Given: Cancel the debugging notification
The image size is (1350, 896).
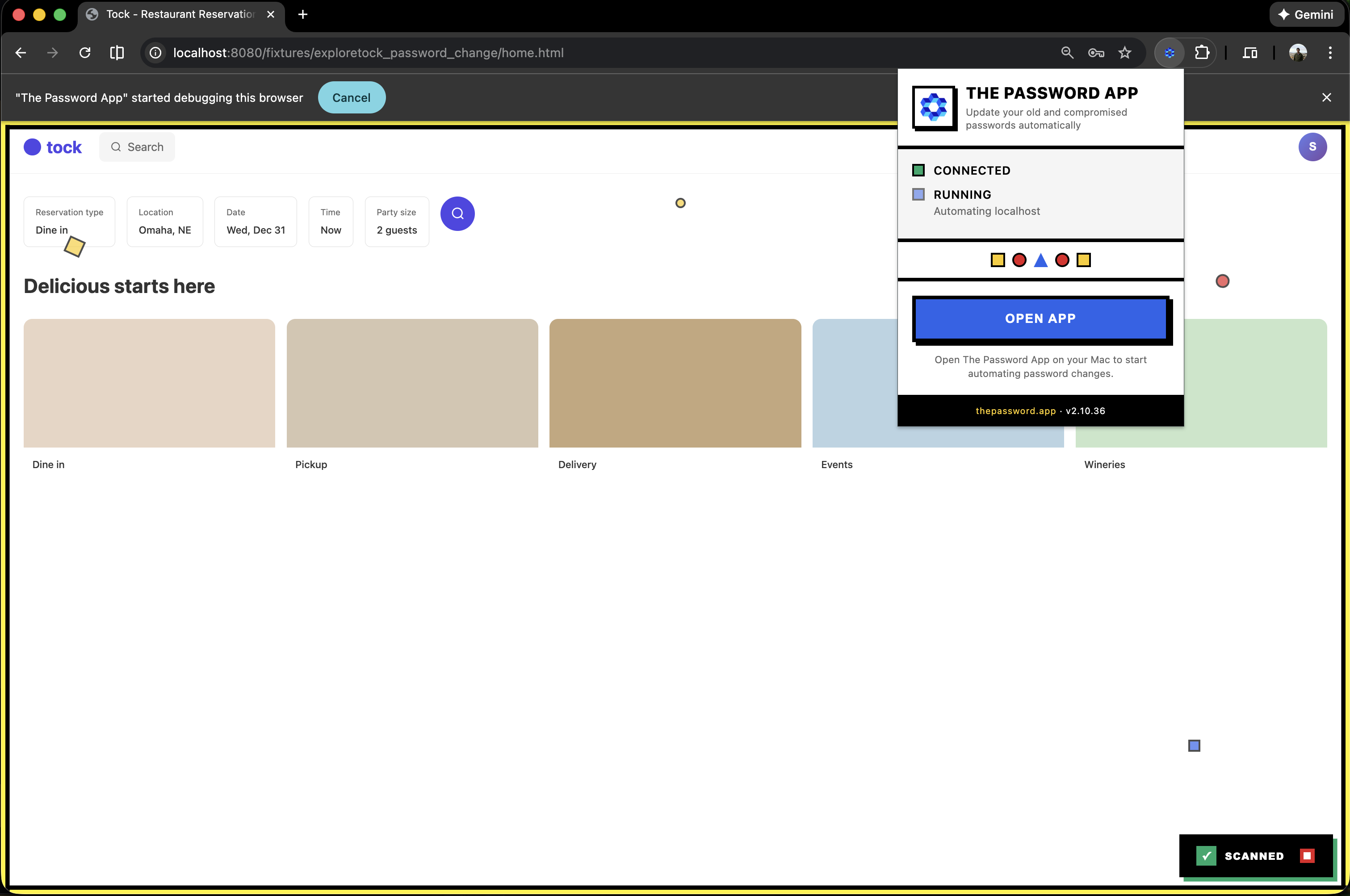Looking at the screenshot, I should click(x=352, y=97).
